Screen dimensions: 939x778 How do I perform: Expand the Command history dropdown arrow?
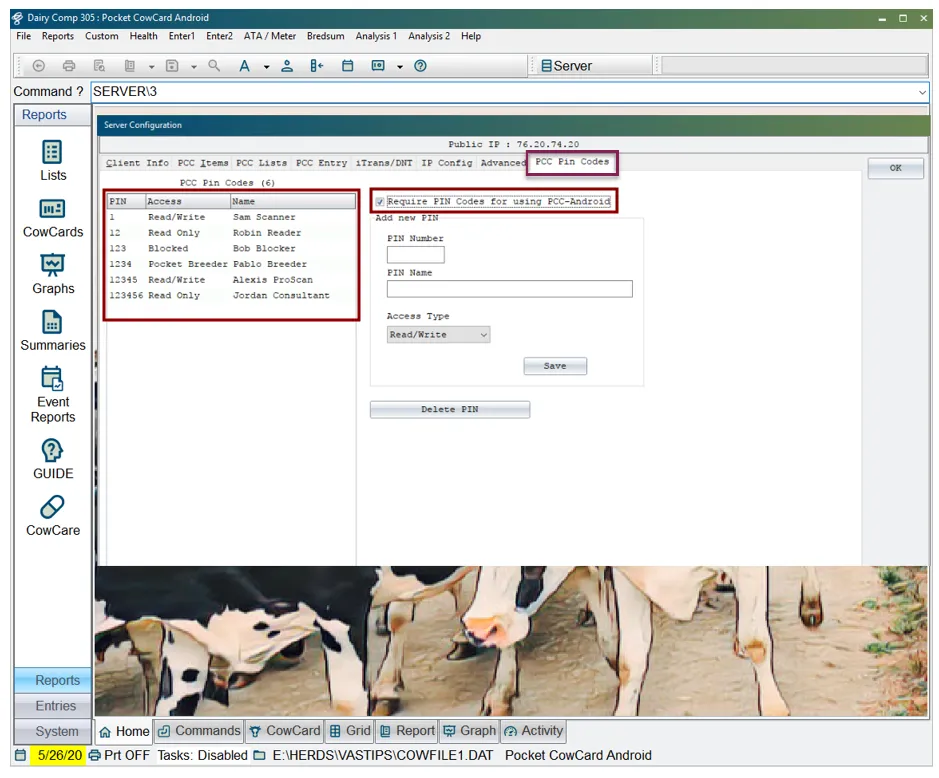[922, 92]
